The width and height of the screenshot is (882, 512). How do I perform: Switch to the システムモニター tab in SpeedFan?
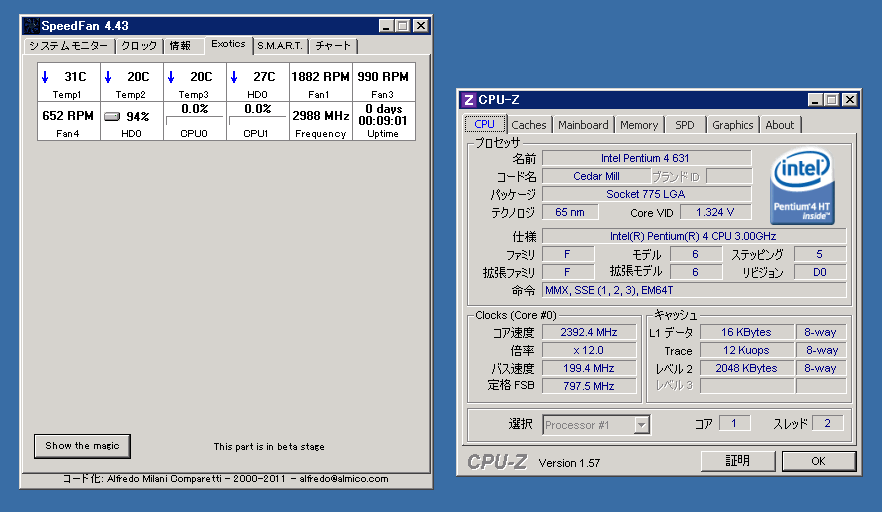[x=69, y=46]
